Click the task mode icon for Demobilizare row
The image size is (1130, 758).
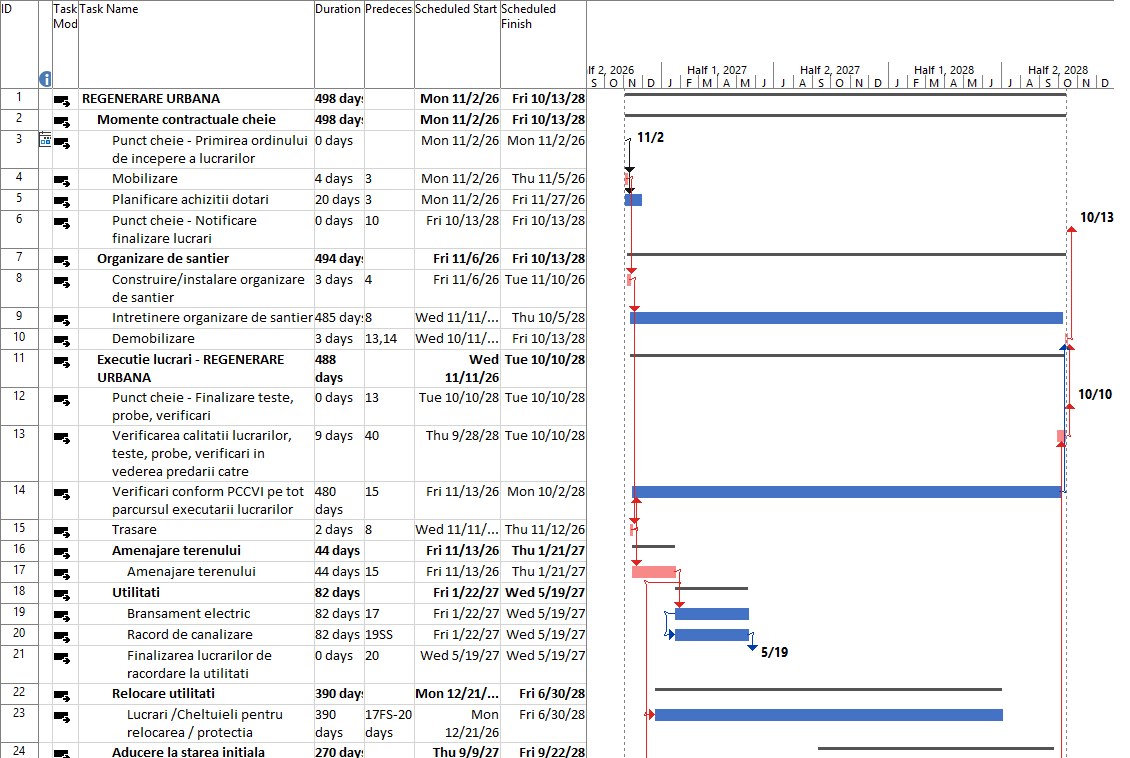(62, 341)
